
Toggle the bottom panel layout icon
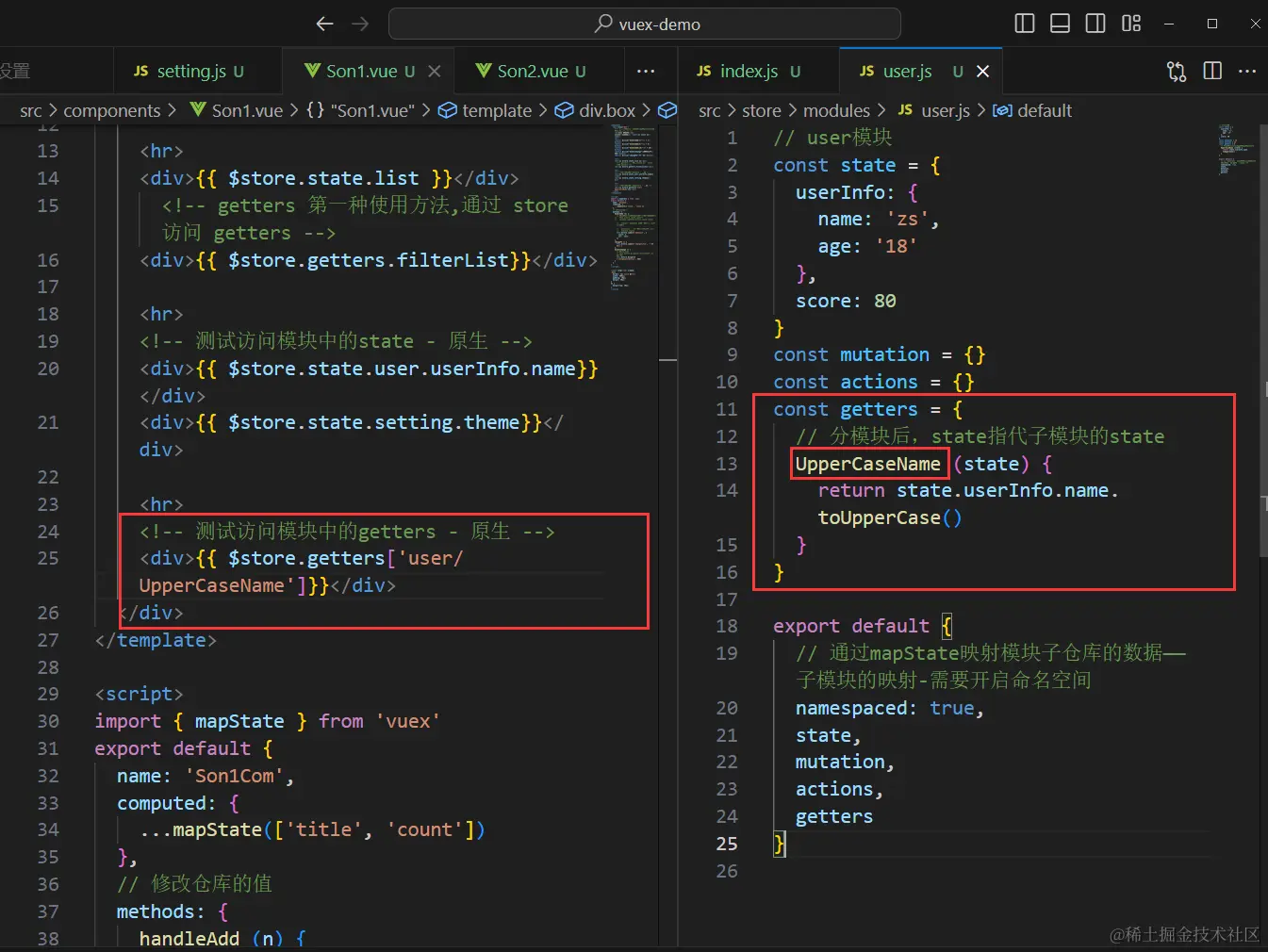1060,24
